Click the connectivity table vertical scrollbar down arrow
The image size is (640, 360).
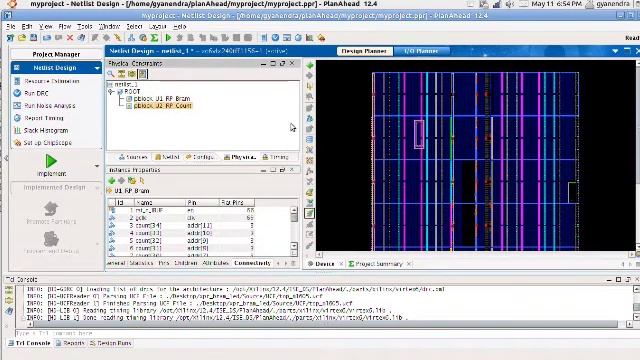294,246
